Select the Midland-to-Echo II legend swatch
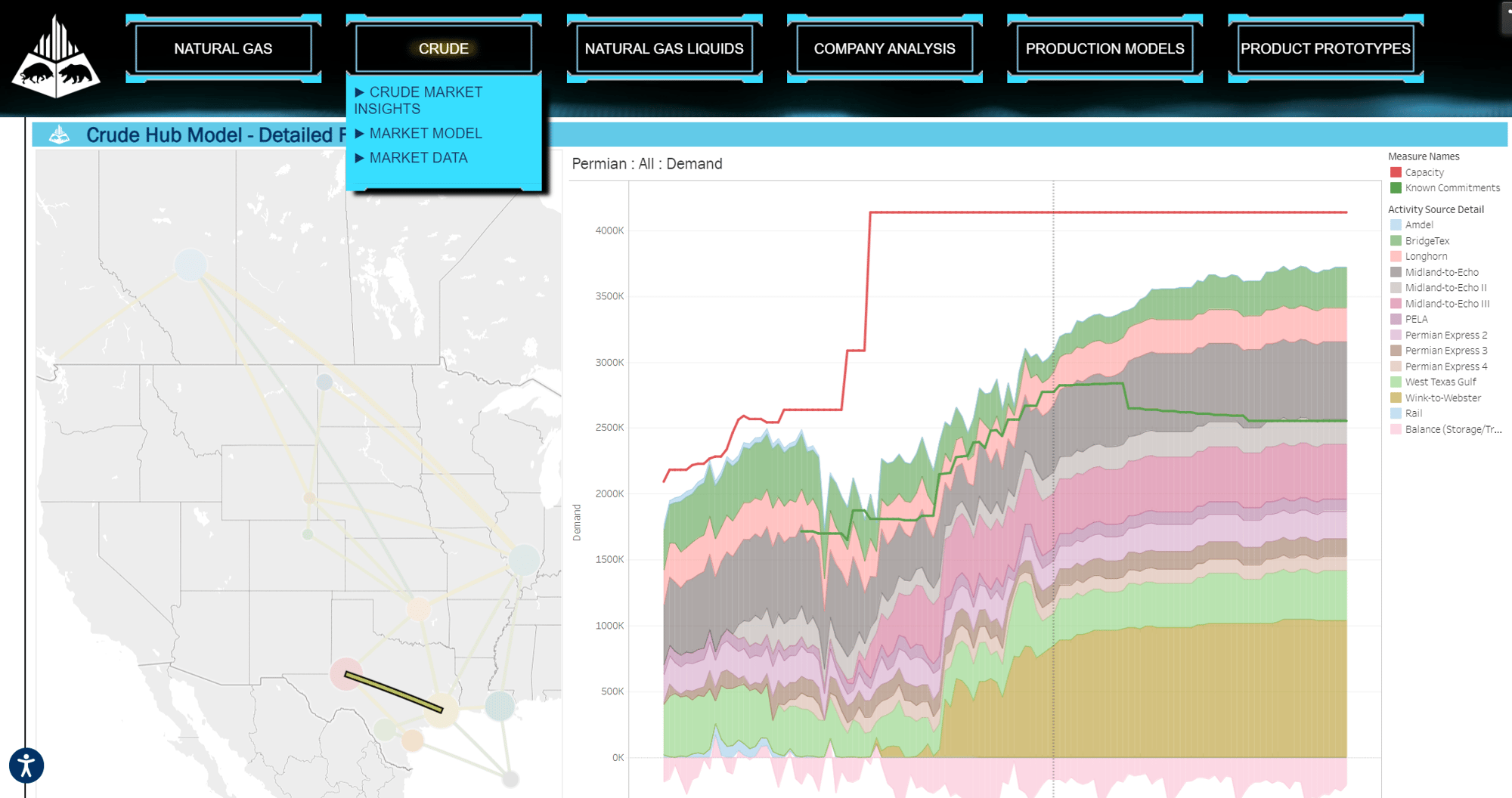 pos(1396,288)
